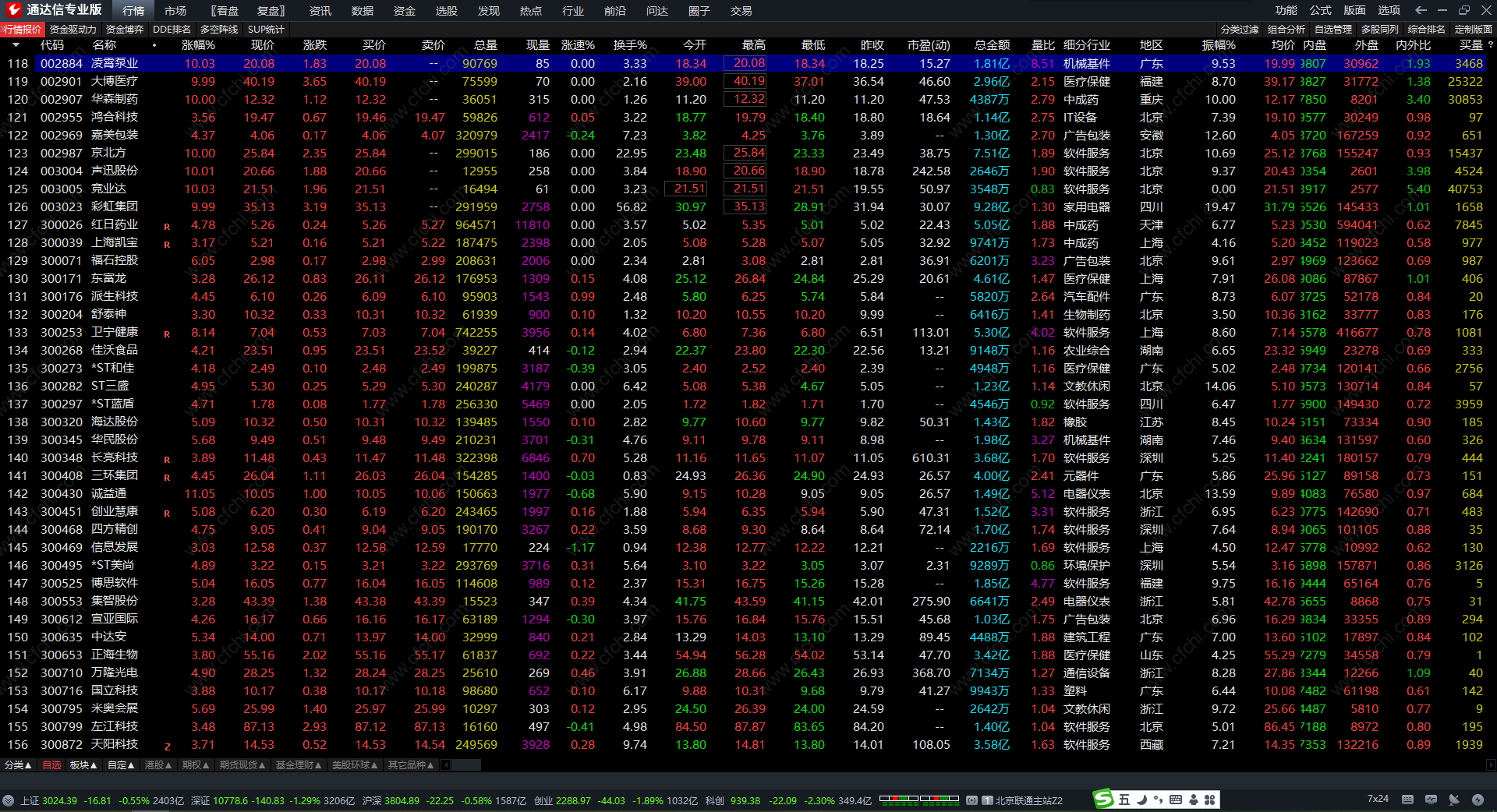Open Sogou user account icon
This screenshot has width=1497, height=812.
click(1193, 800)
